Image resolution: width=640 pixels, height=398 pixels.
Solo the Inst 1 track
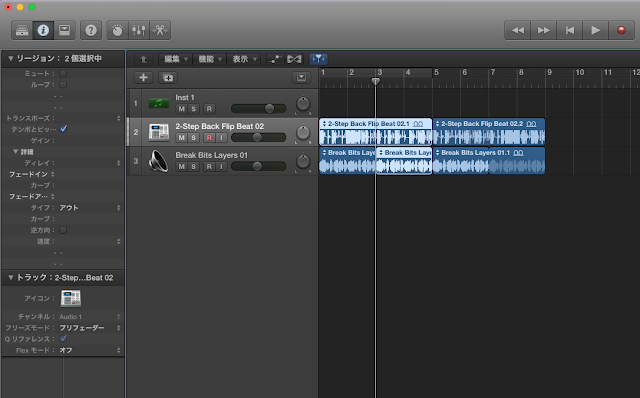193,109
